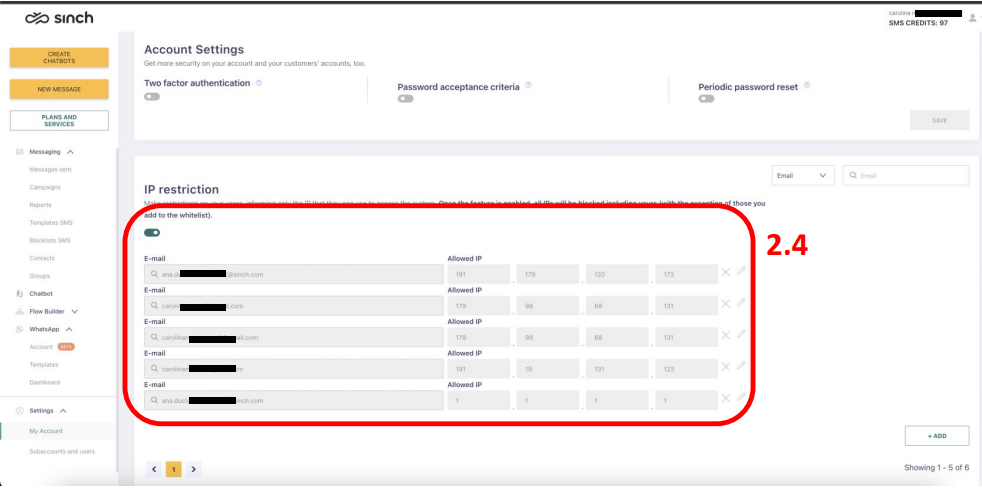This screenshot has height=489, width=982.
Task: Expand the Flow Builder section
Action: pyautogui.click(x=74, y=311)
